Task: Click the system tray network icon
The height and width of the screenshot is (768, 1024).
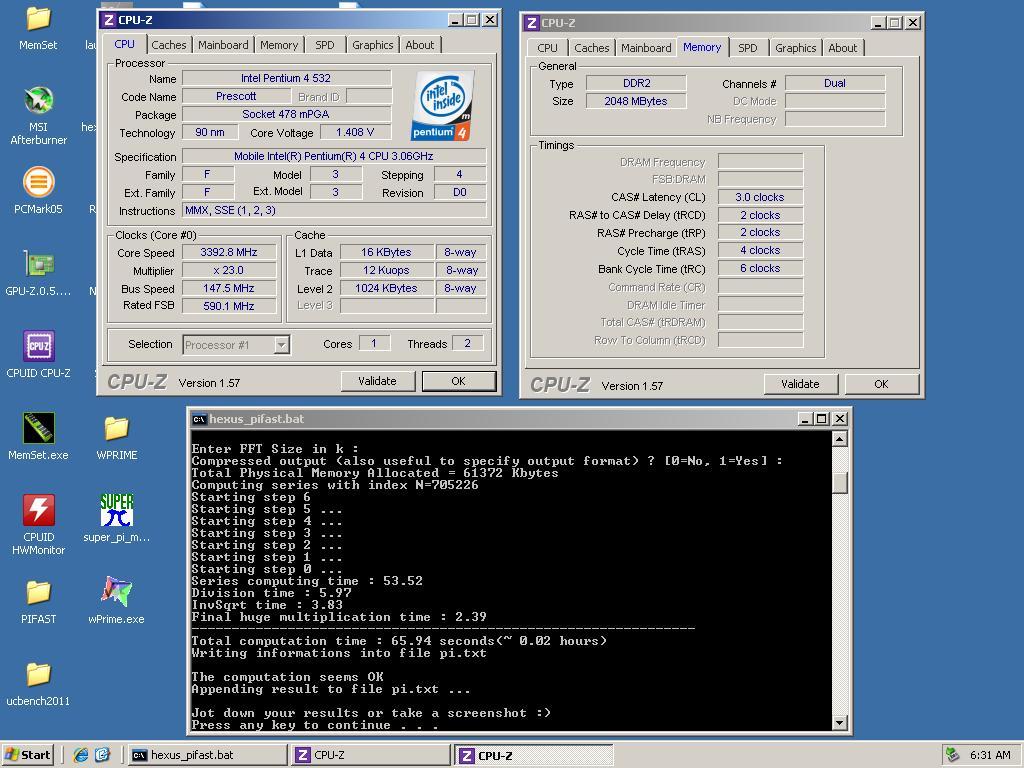Action: tap(953, 755)
